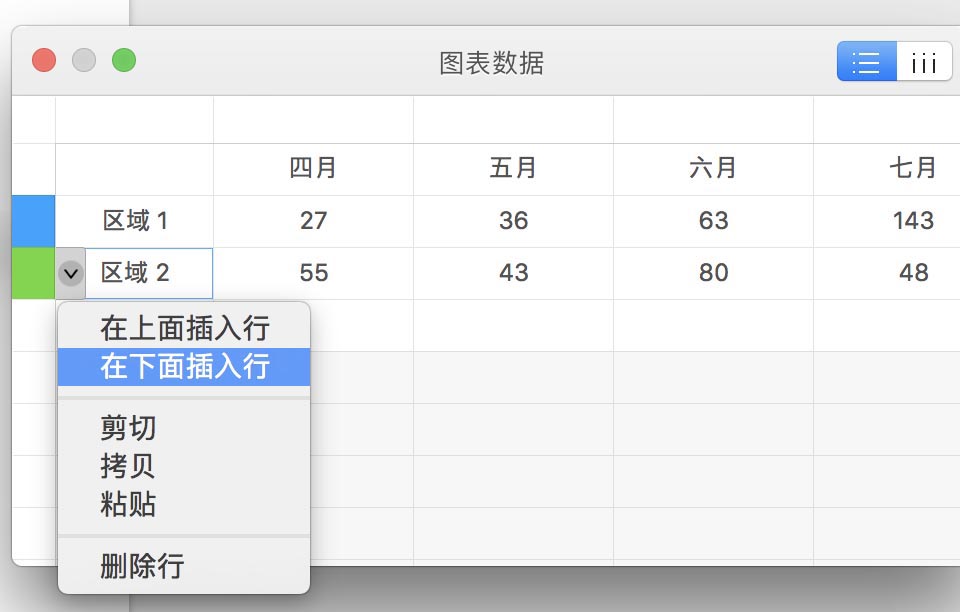Image resolution: width=960 pixels, height=612 pixels.
Task: Select 粘贴 in the context menu
Action: coord(184,504)
